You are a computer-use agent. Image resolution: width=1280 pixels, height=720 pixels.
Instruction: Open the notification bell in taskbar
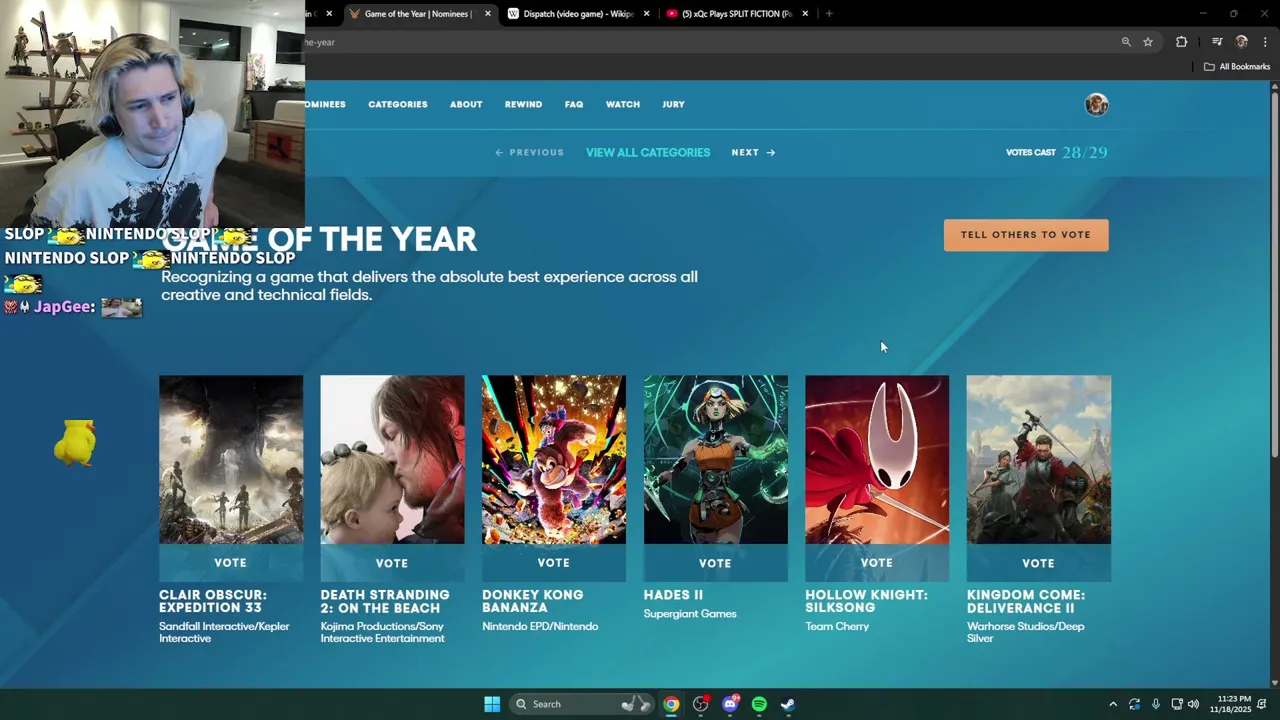click(1262, 704)
